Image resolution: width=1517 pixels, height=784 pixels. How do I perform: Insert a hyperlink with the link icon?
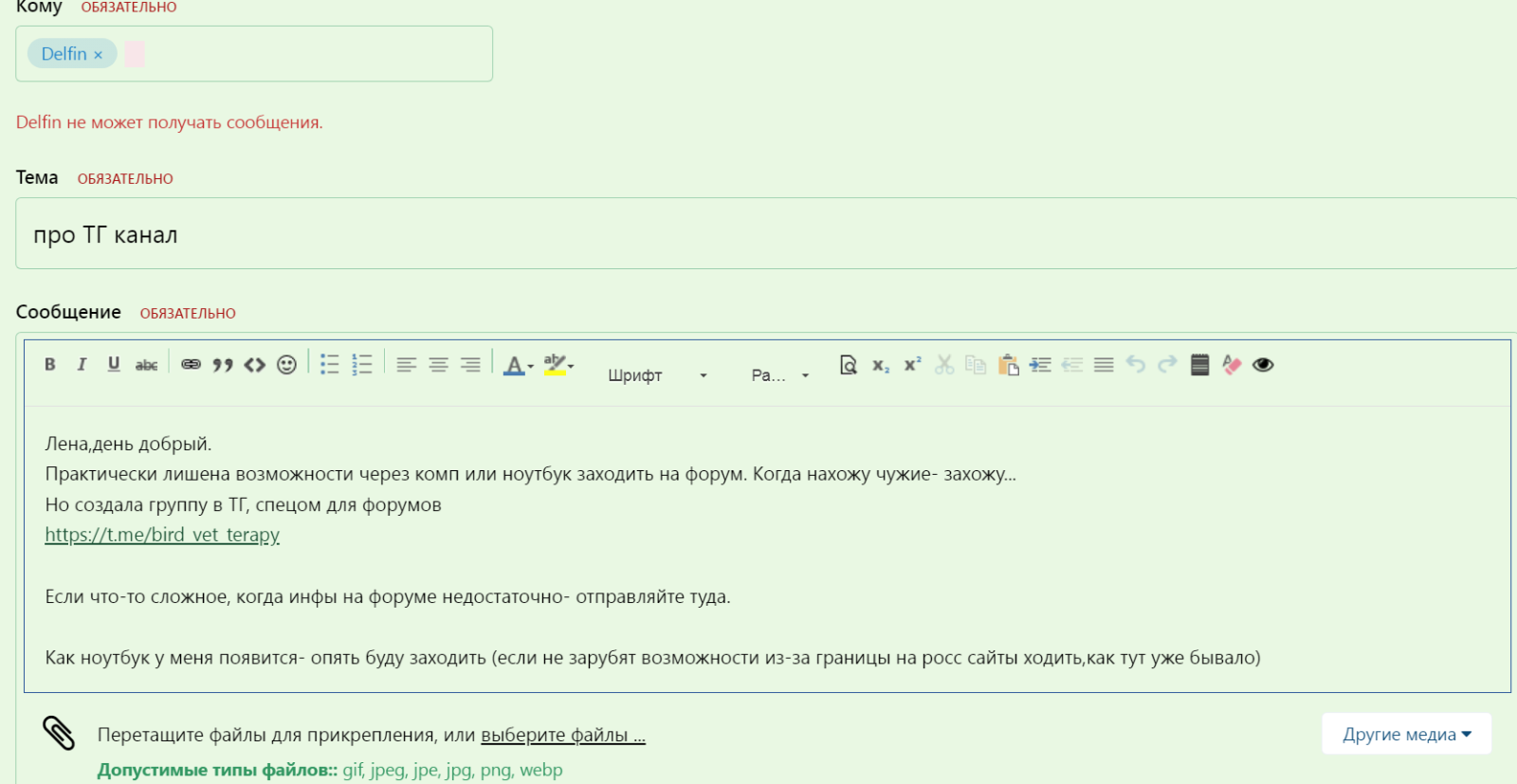[191, 364]
